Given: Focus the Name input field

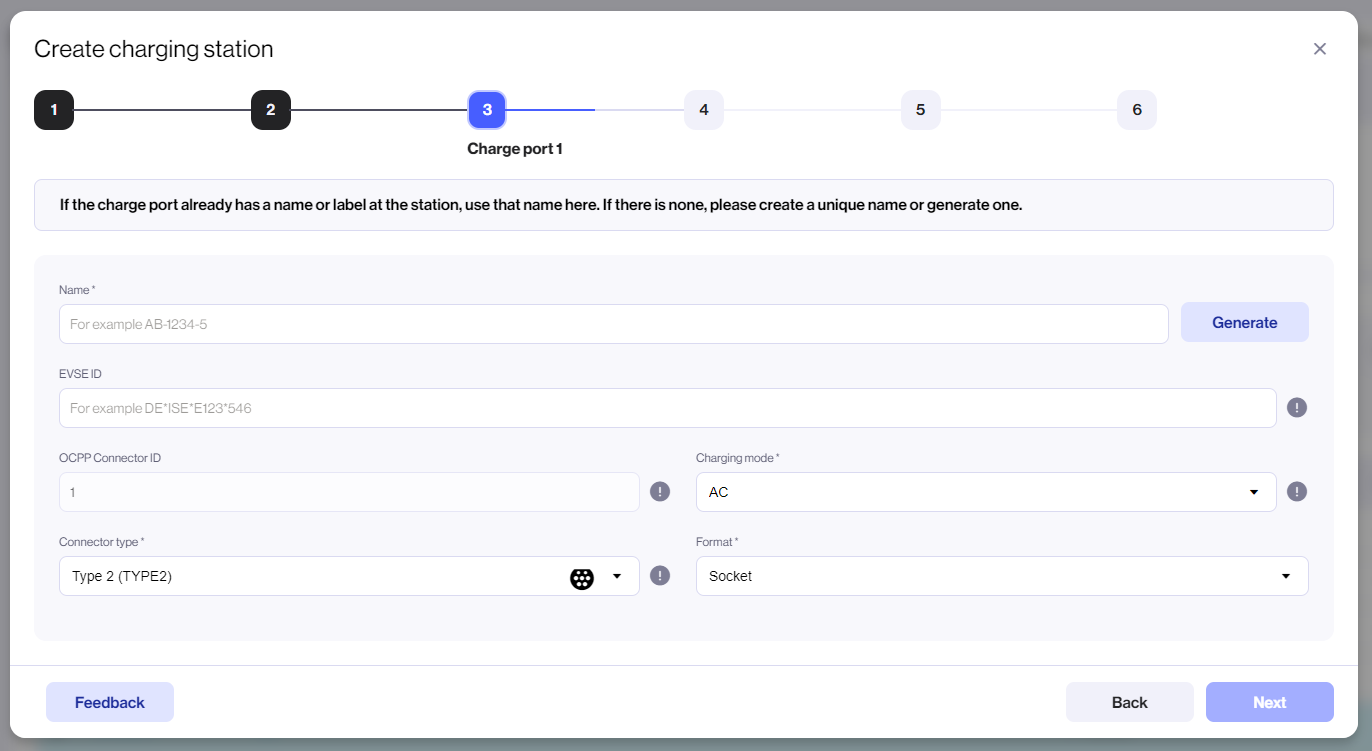Looking at the screenshot, I should click(x=613, y=324).
